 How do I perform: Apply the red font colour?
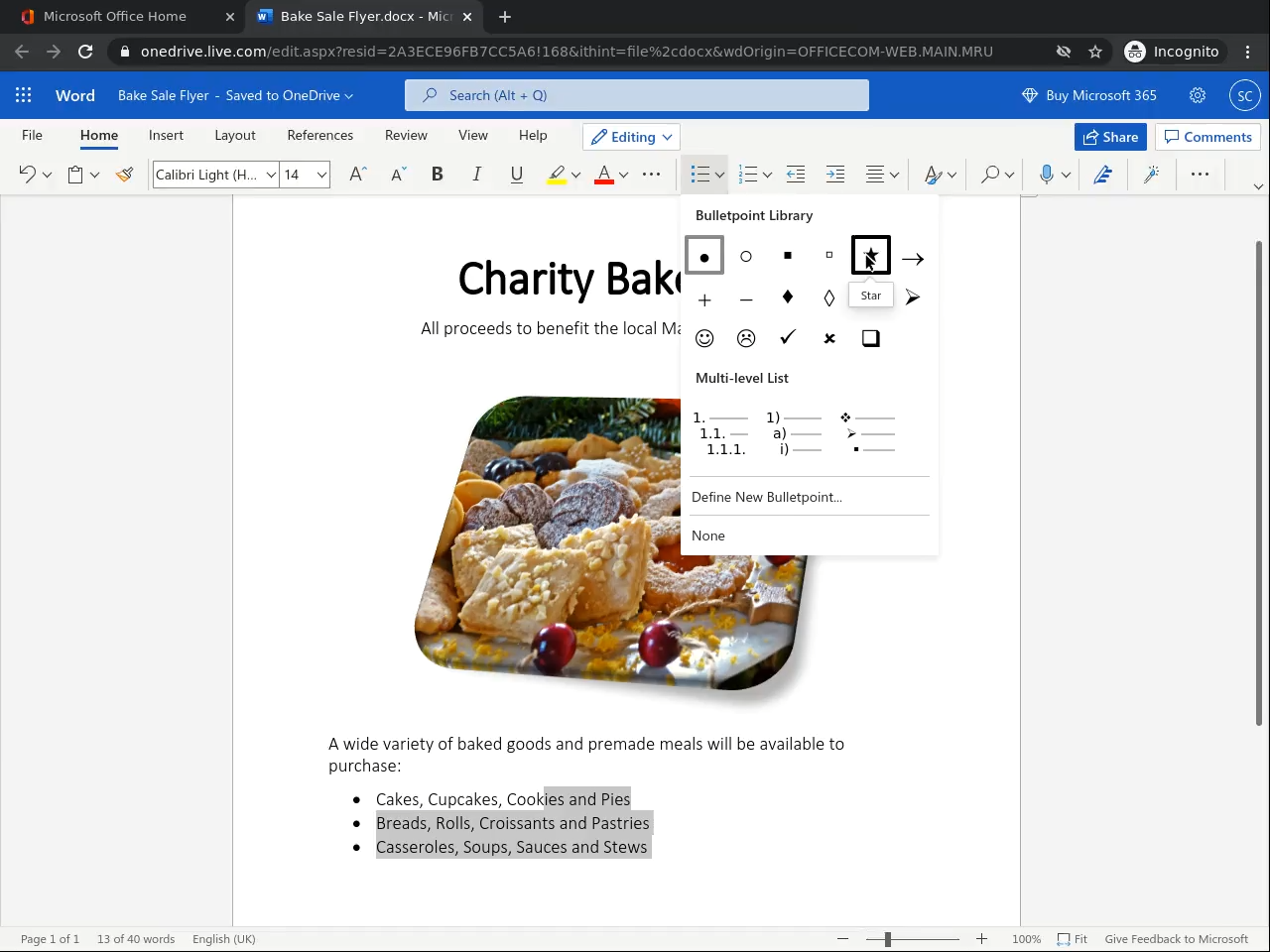pyautogui.click(x=604, y=175)
